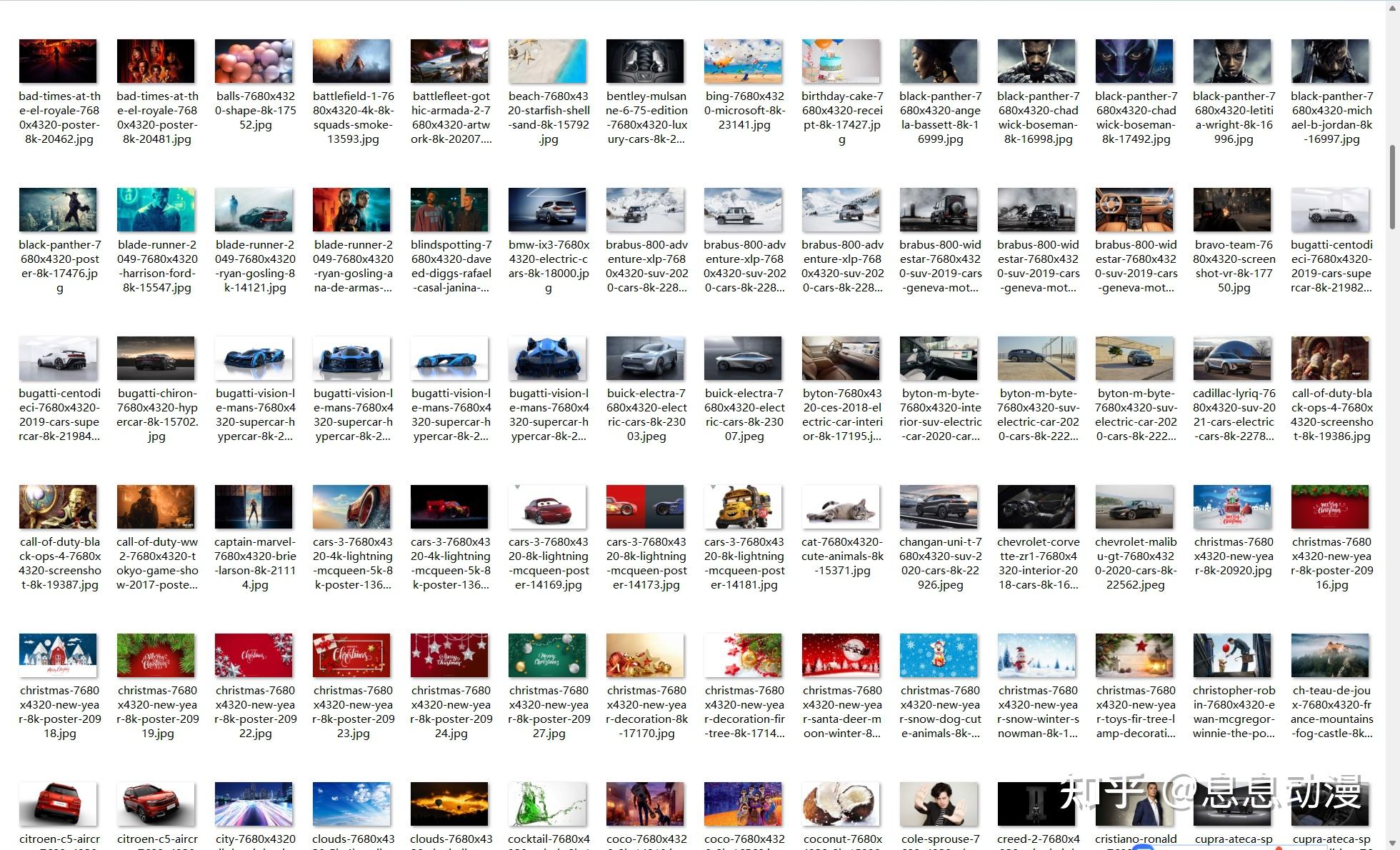Select the coconut-7680x wallpaper
The width and height of the screenshot is (1400, 850).
click(x=841, y=804)
